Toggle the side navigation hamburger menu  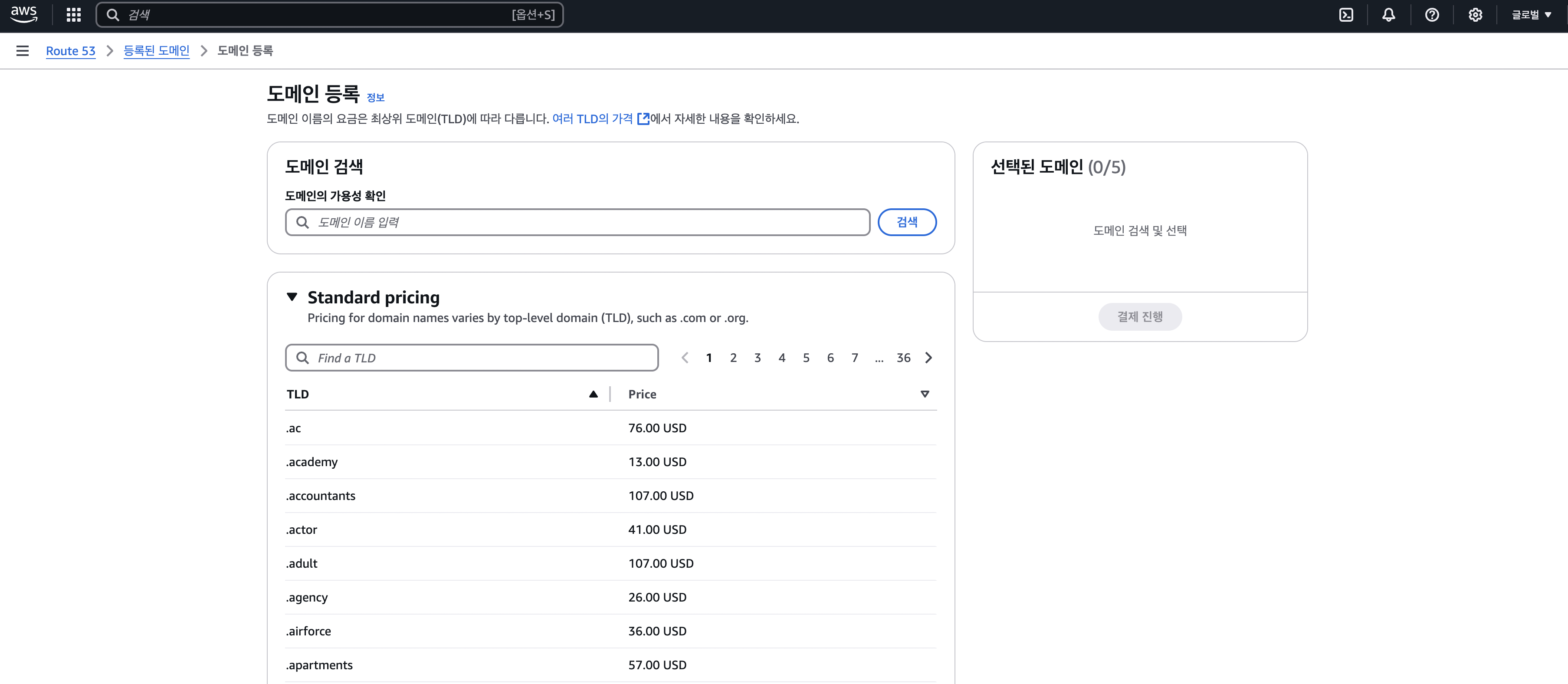(x=23, y=51)
